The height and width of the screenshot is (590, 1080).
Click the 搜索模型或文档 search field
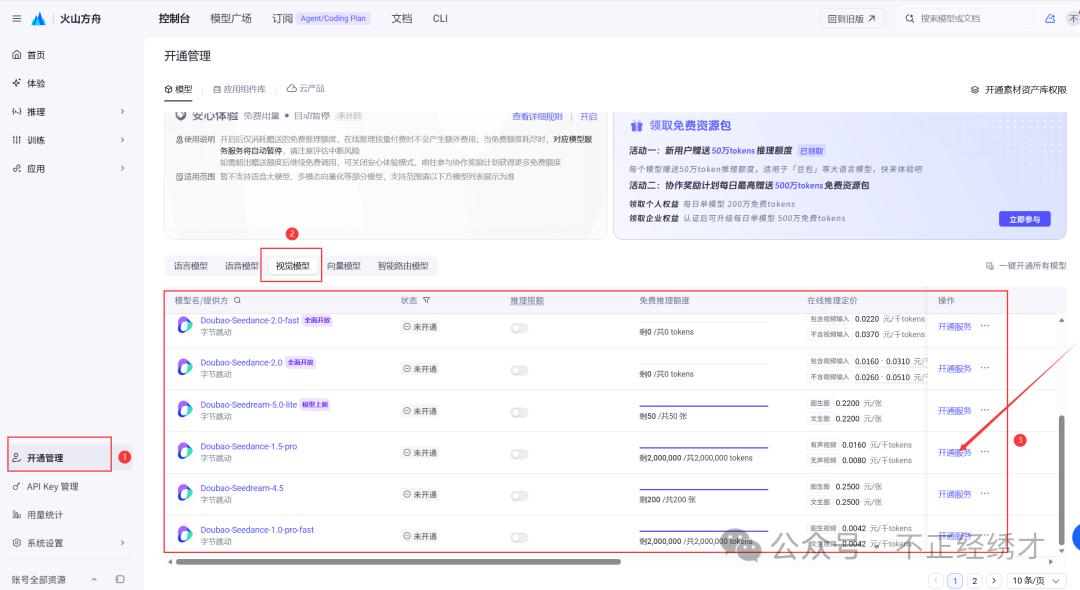(x=967, y=19)
